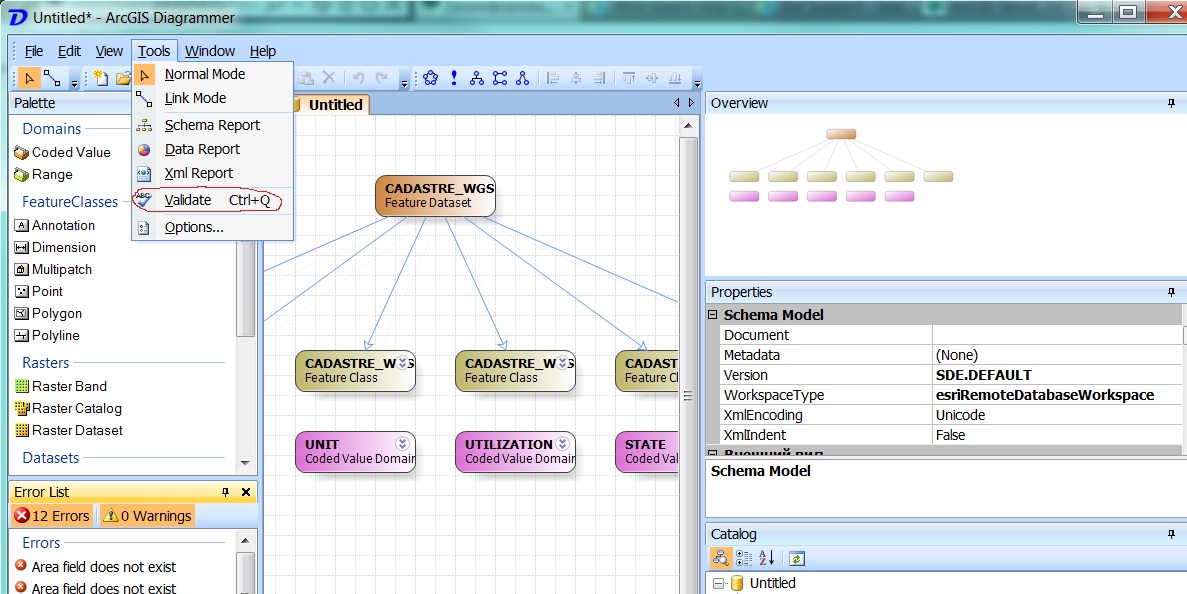Click the align tops toolbar icon
Viewport: 1187px width, 594px height.
coord(628,77)
